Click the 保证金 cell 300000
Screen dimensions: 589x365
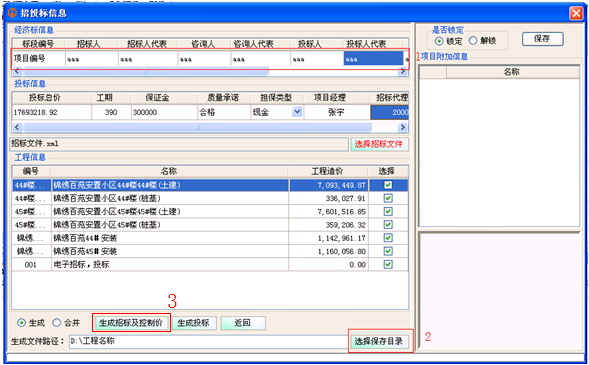click(164, 112)
